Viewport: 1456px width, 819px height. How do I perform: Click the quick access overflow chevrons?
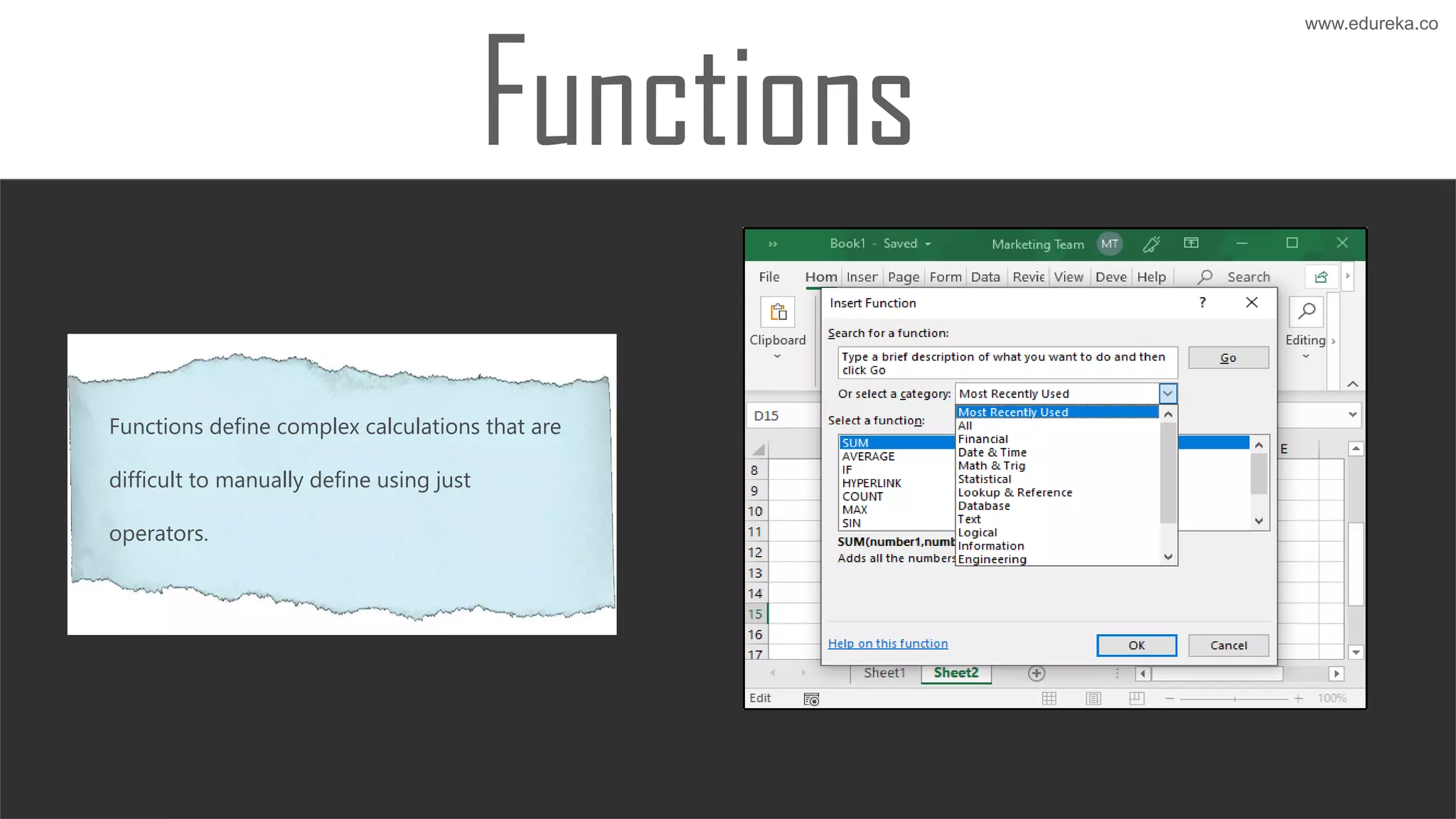point(773,244)
